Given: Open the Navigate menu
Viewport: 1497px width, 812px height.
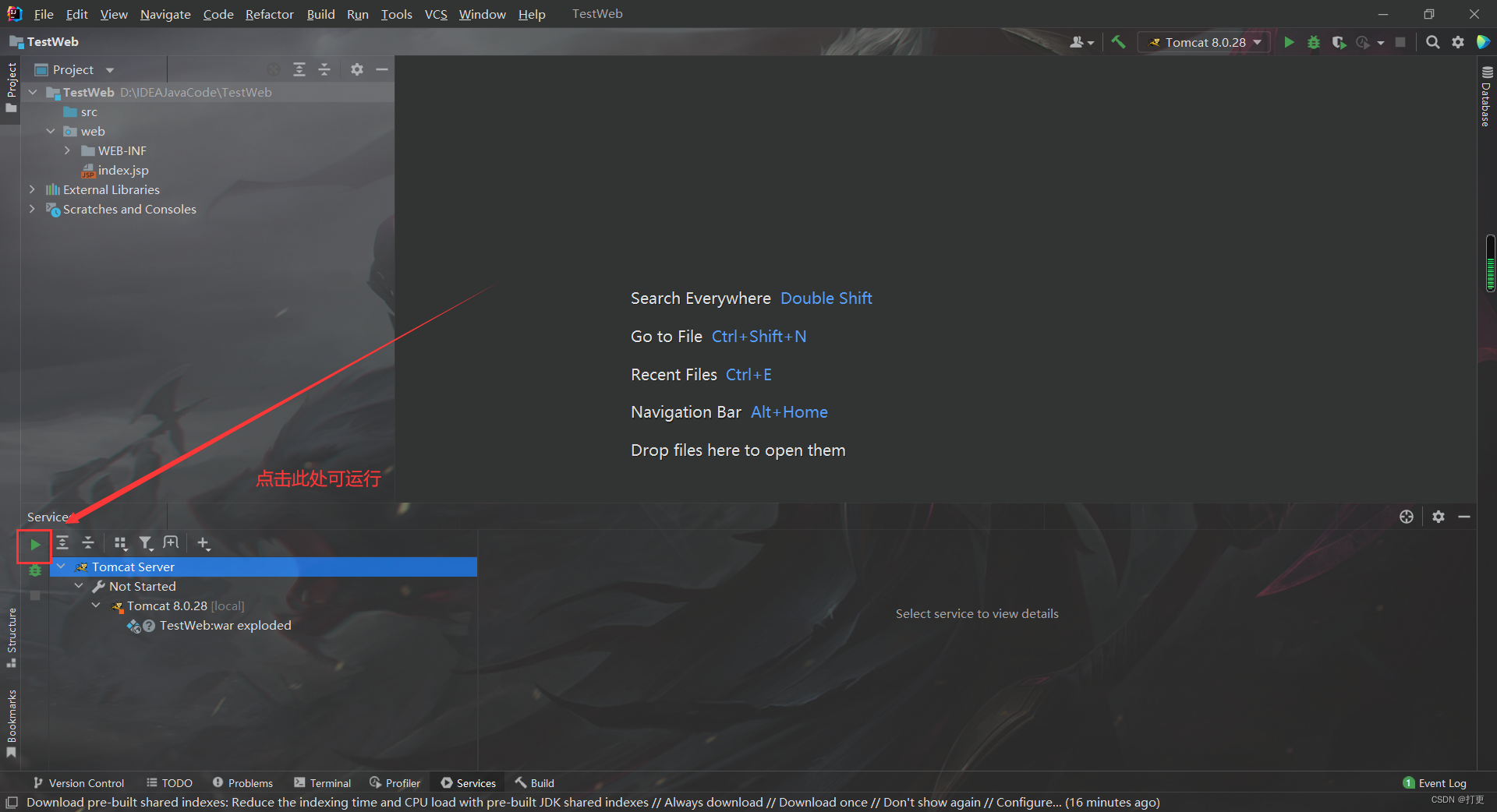Looking at the screenshot, I should tap(165, 14).
